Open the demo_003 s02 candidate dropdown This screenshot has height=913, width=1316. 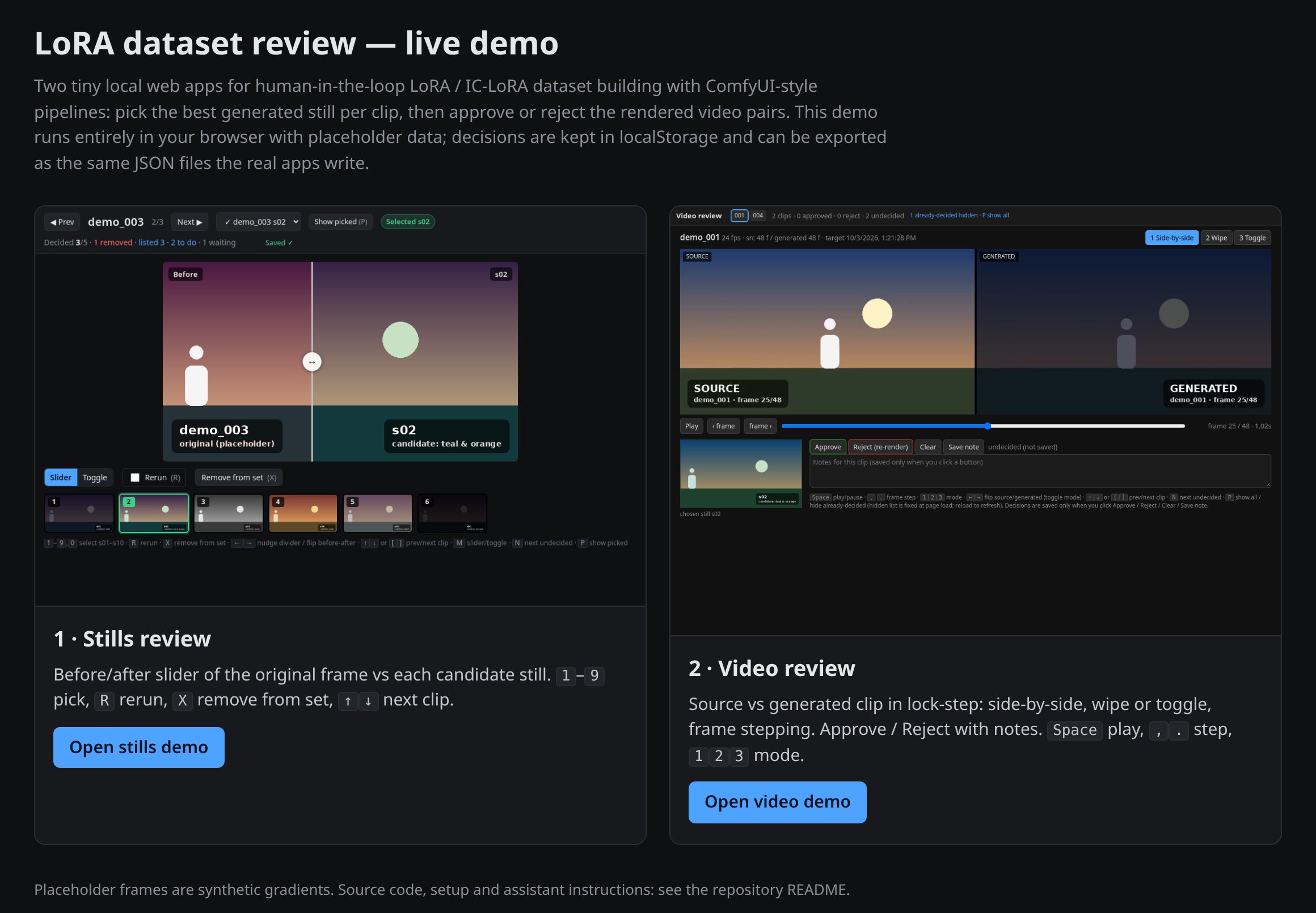(259, 222)
